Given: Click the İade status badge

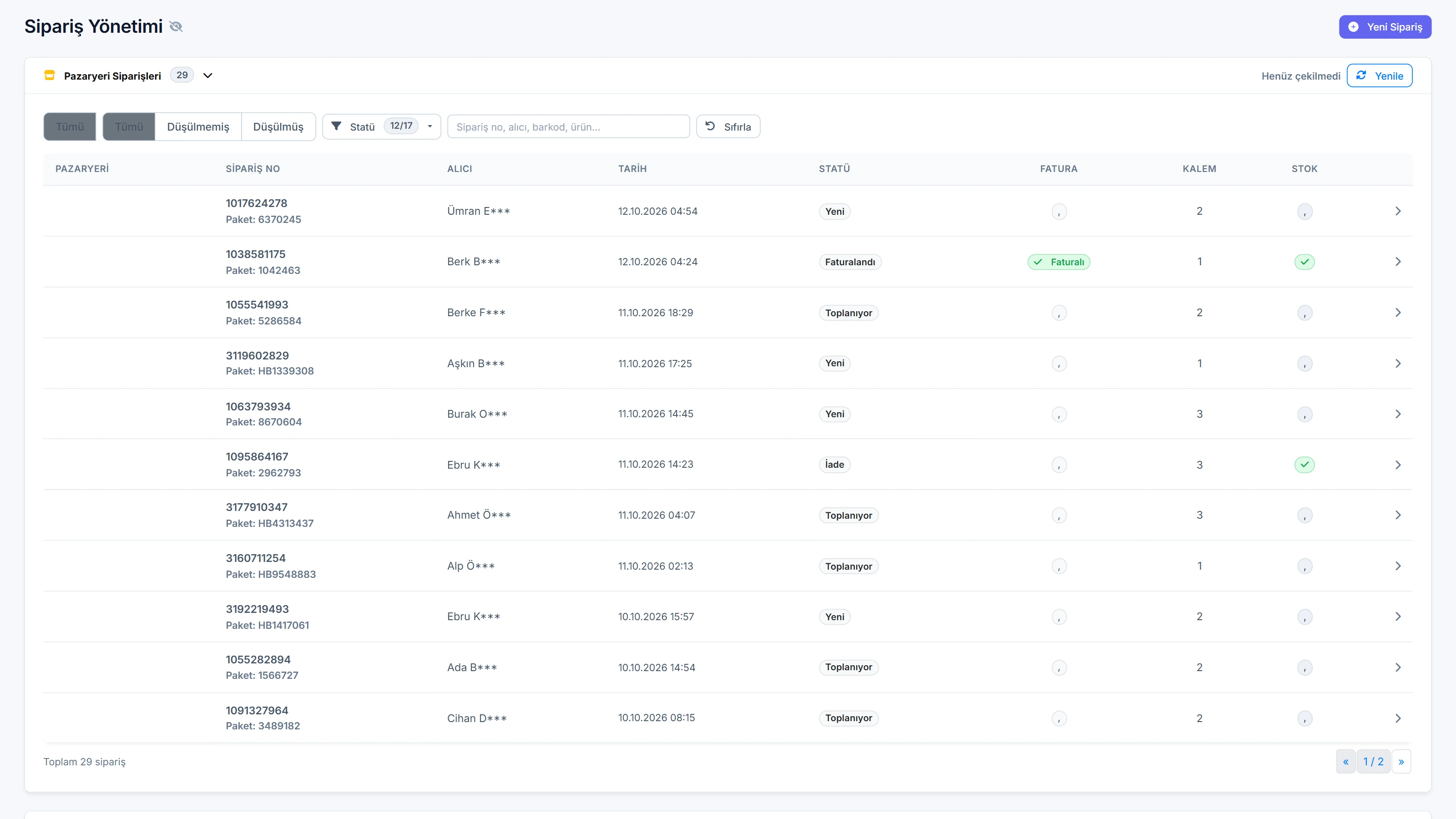Looking at the screenshot, I should [x=834, y=465].
